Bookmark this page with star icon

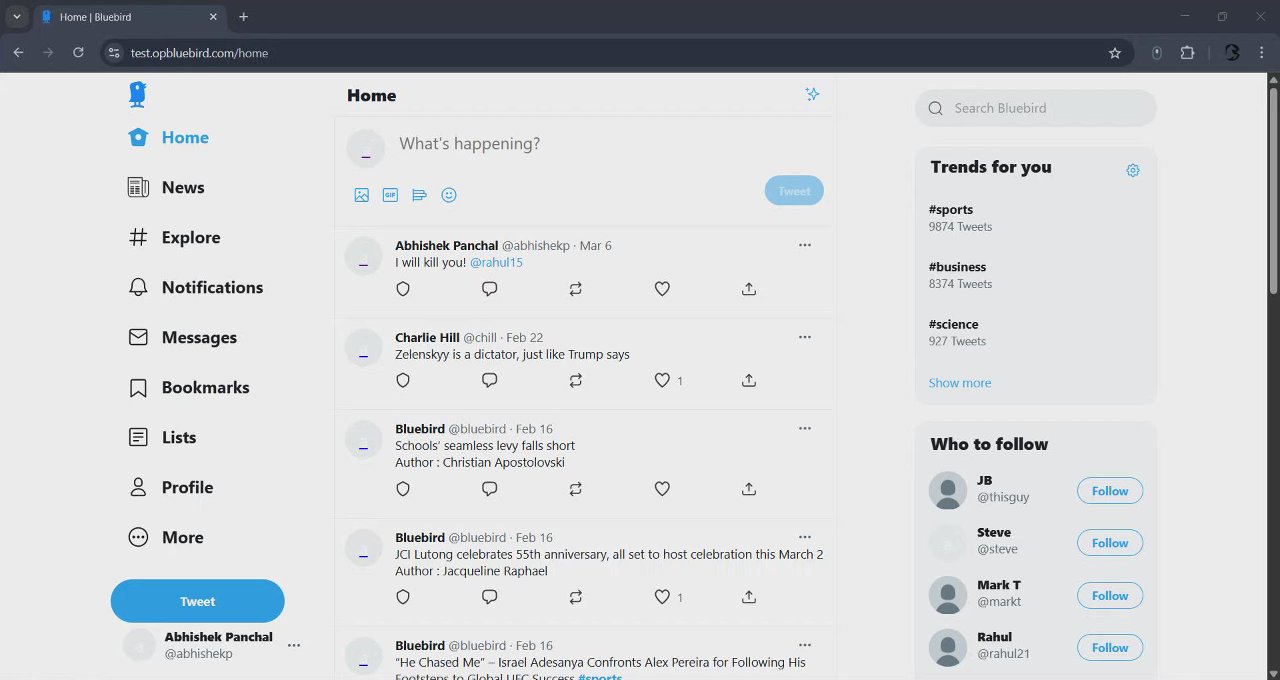pyautogui.click(x=1115, y=53)
